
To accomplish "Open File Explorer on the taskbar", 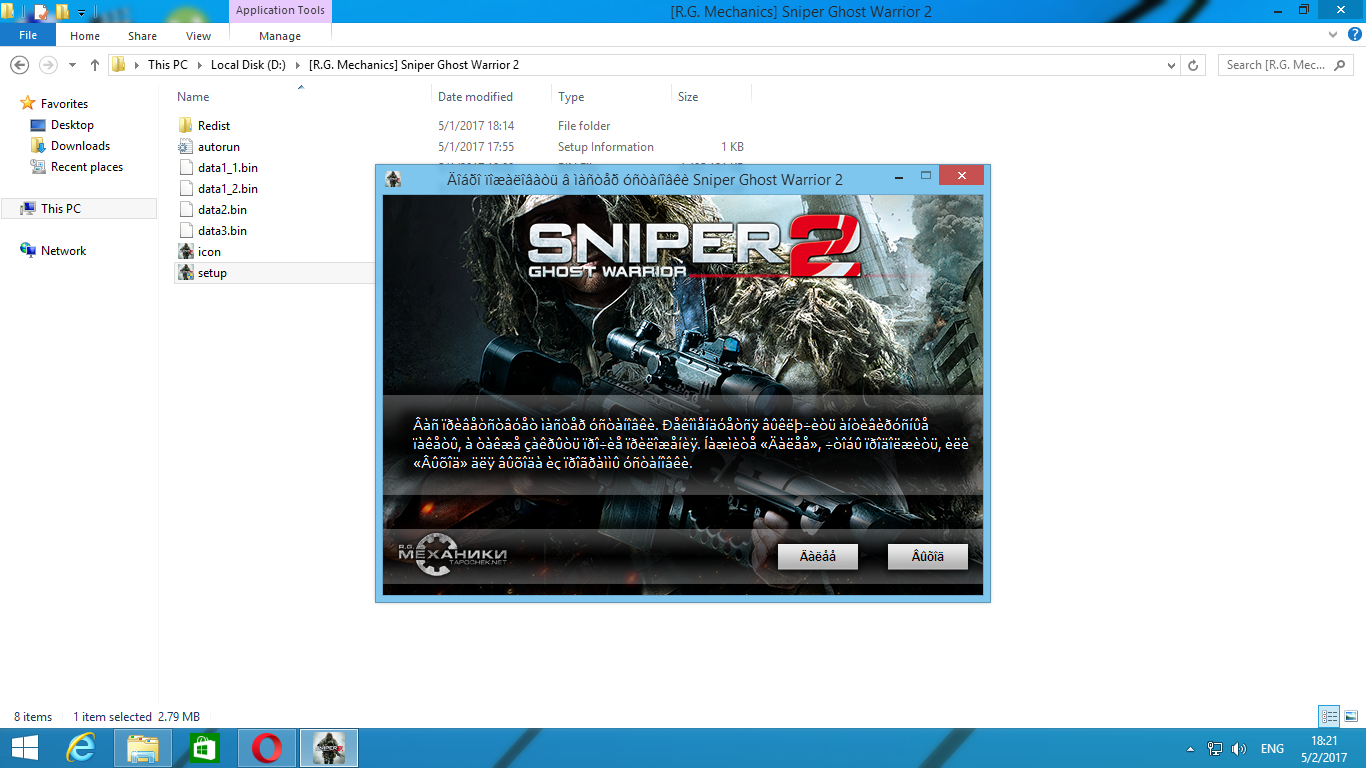I will click(x=143, y=748).
